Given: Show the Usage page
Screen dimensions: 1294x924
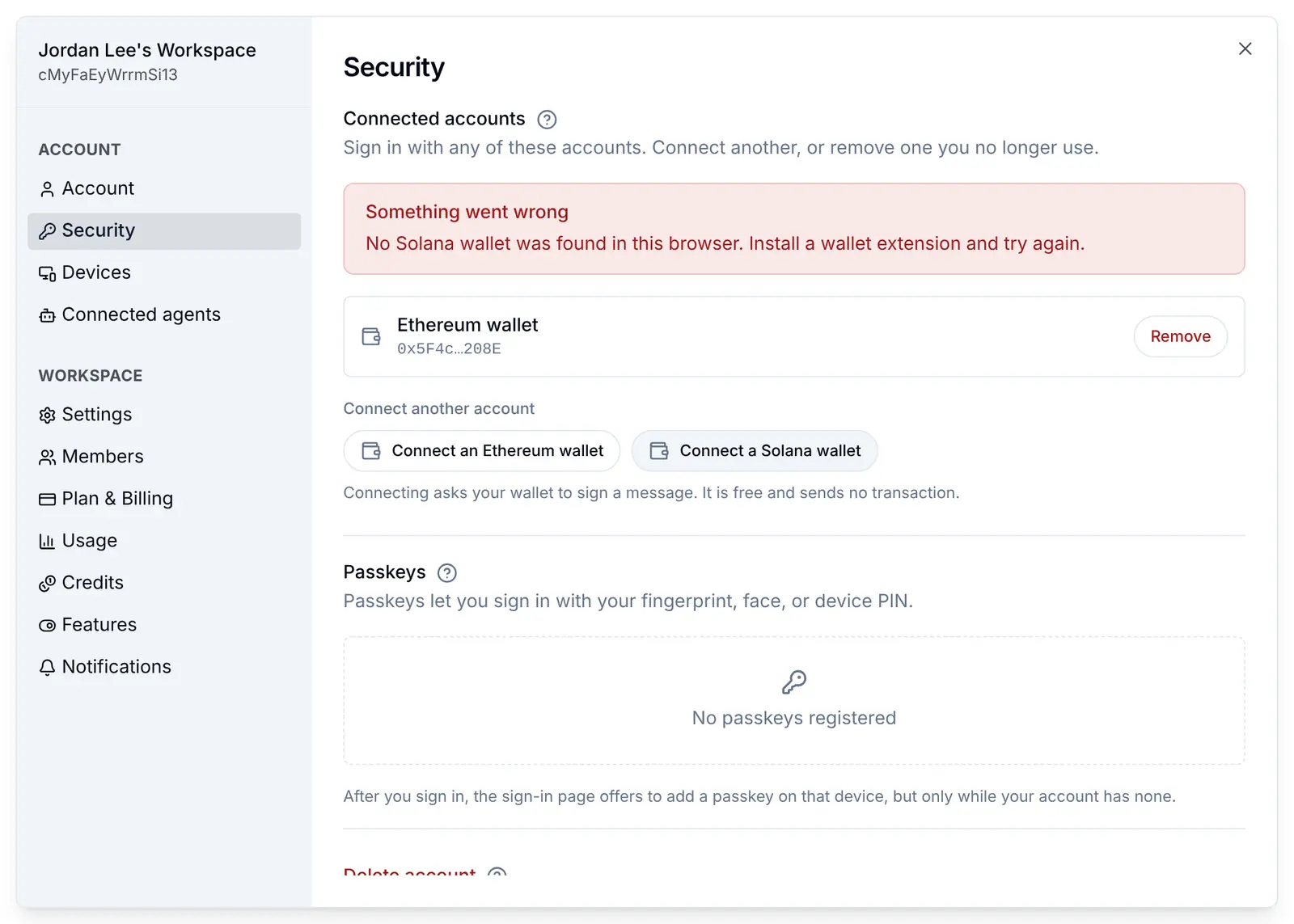Looking at the screenshot, I should click(x=164, y=541).
